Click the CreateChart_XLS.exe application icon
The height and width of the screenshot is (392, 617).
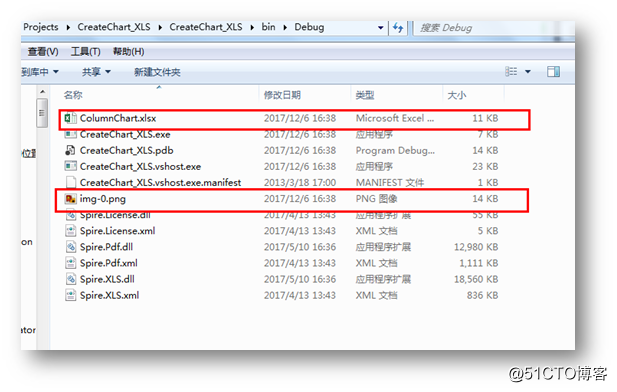point(70,135)
